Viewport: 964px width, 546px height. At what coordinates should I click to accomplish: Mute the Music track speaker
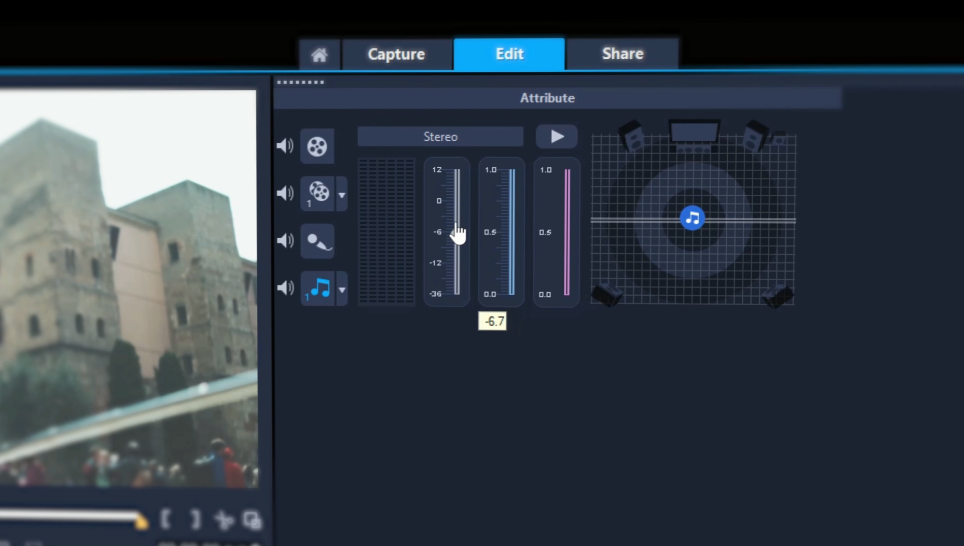tap(285, 288)
